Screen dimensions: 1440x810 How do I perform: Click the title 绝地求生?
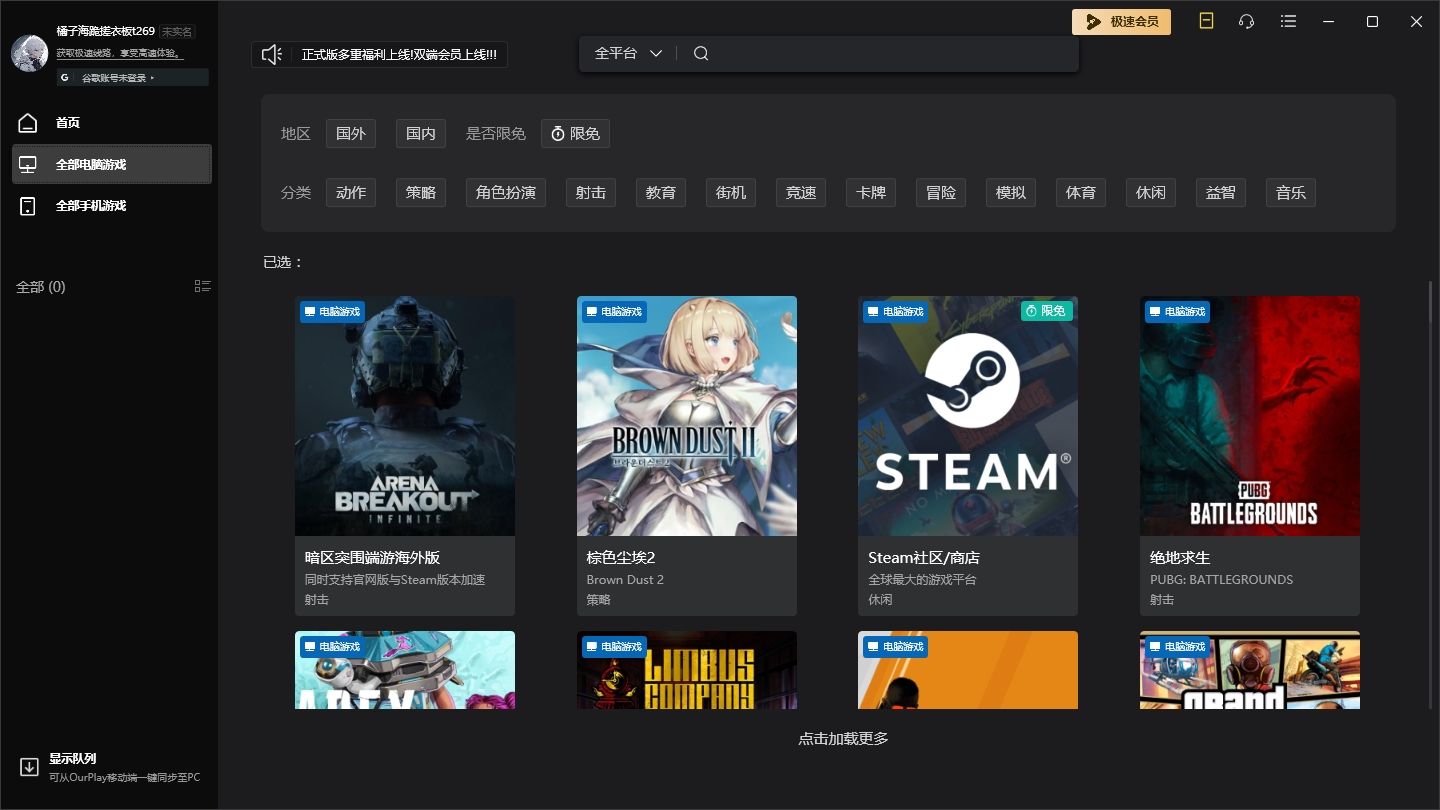point(1180,558)
